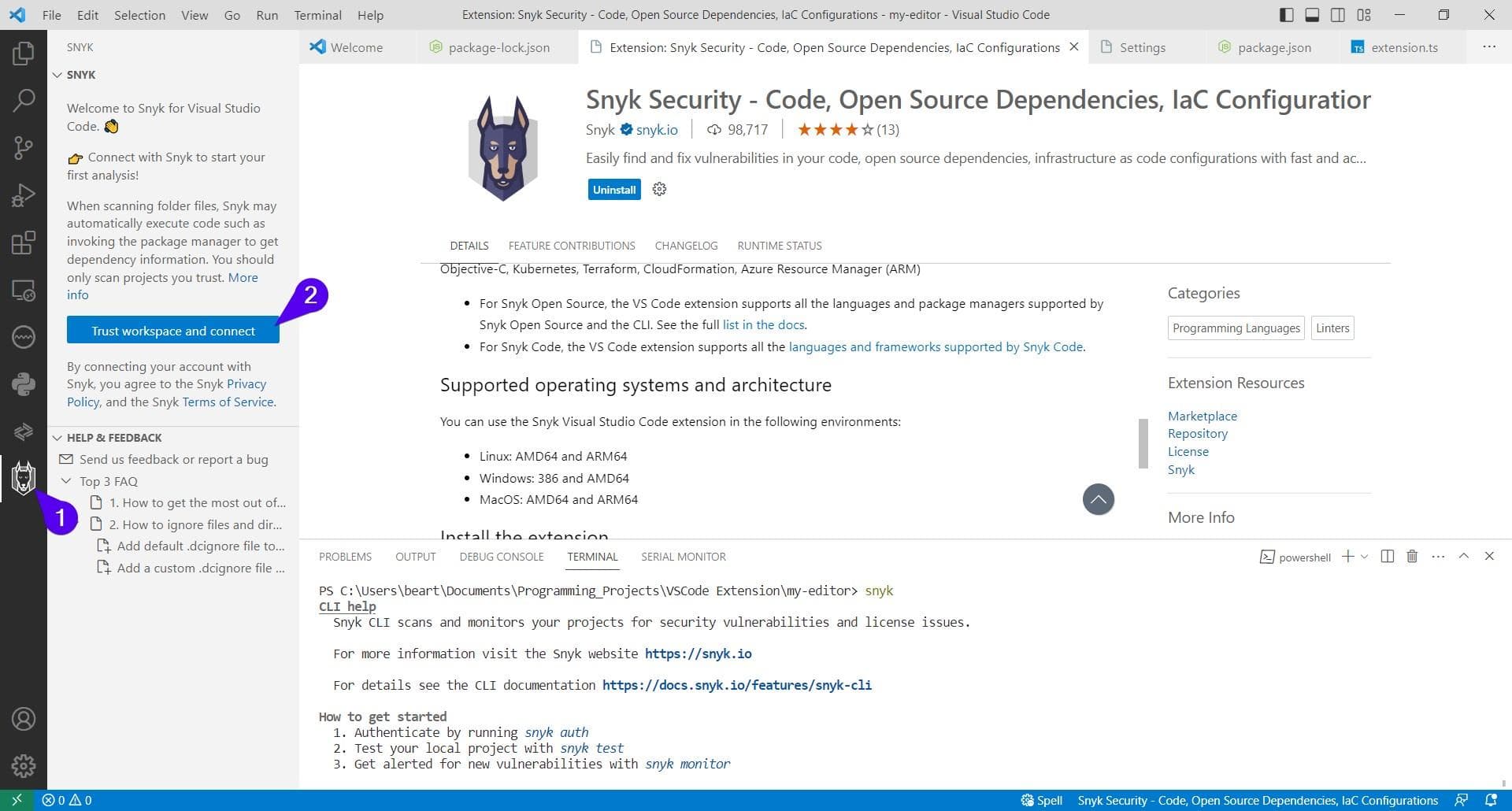Screen dimensions: 1512x811
Task: Open the RUNTIME STATUS tab
Action: point(780,246)
